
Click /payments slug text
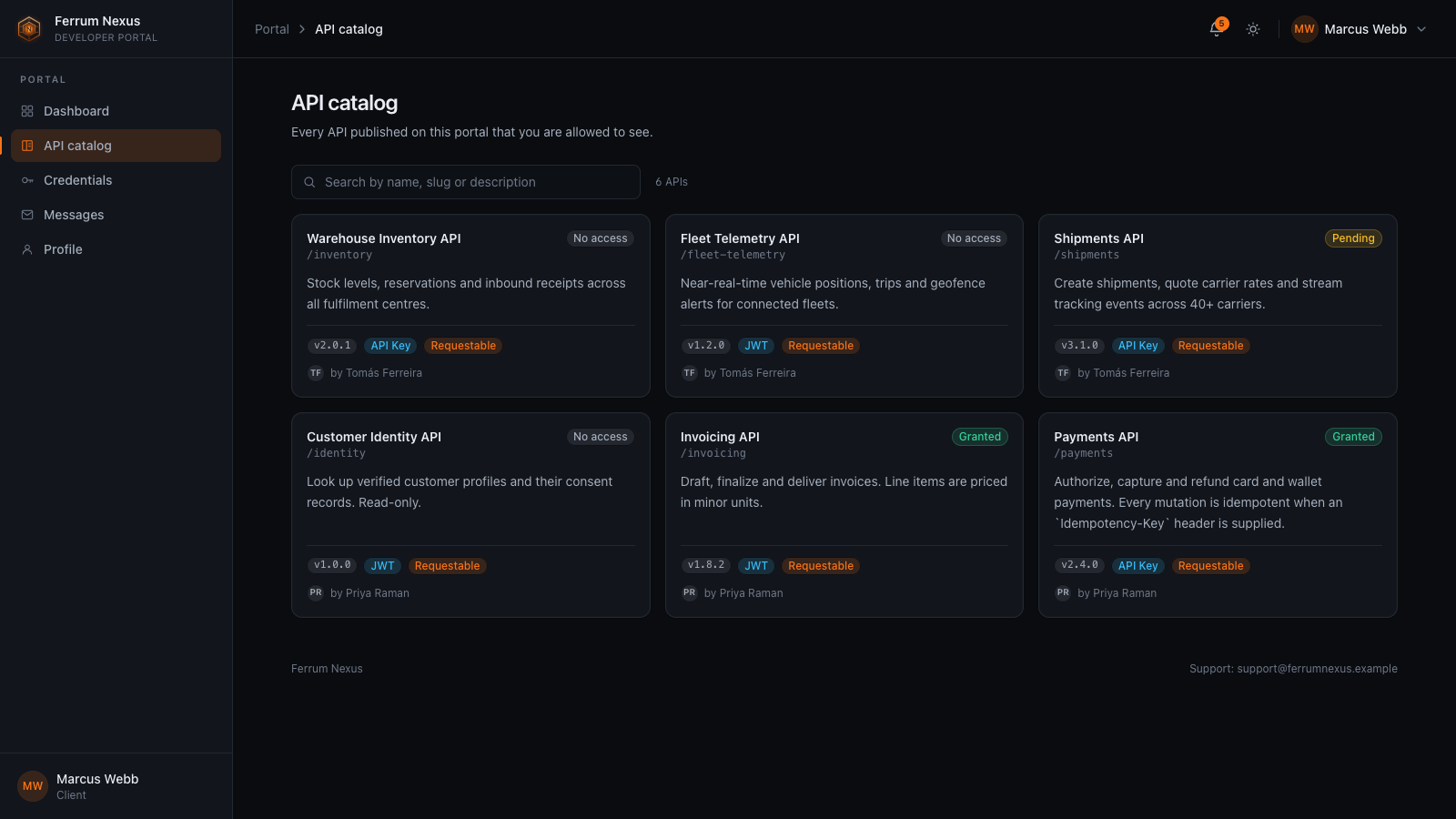(x=1083, y=453)
